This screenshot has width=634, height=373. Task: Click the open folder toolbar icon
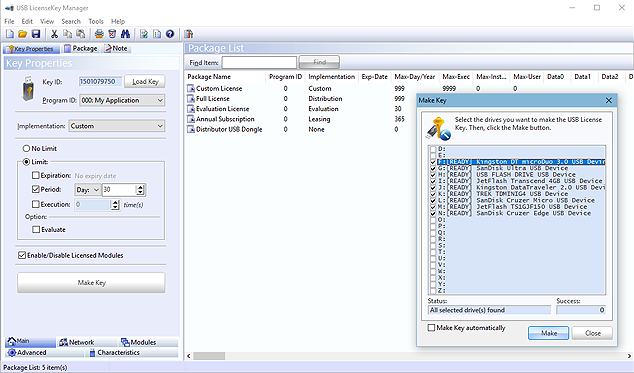[x=23, y=34]
